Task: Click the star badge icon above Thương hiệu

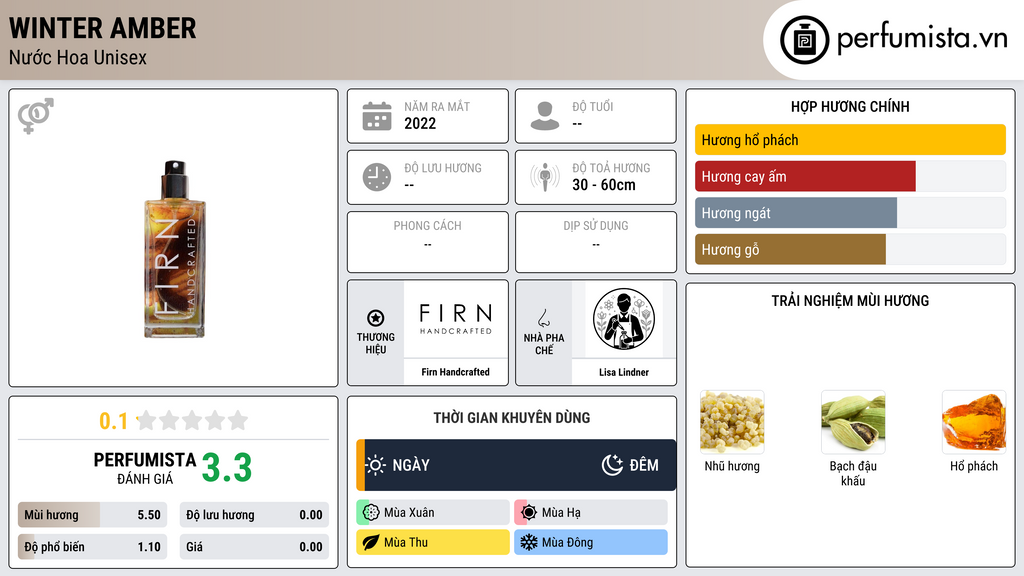Action: (x=376, y=318)
